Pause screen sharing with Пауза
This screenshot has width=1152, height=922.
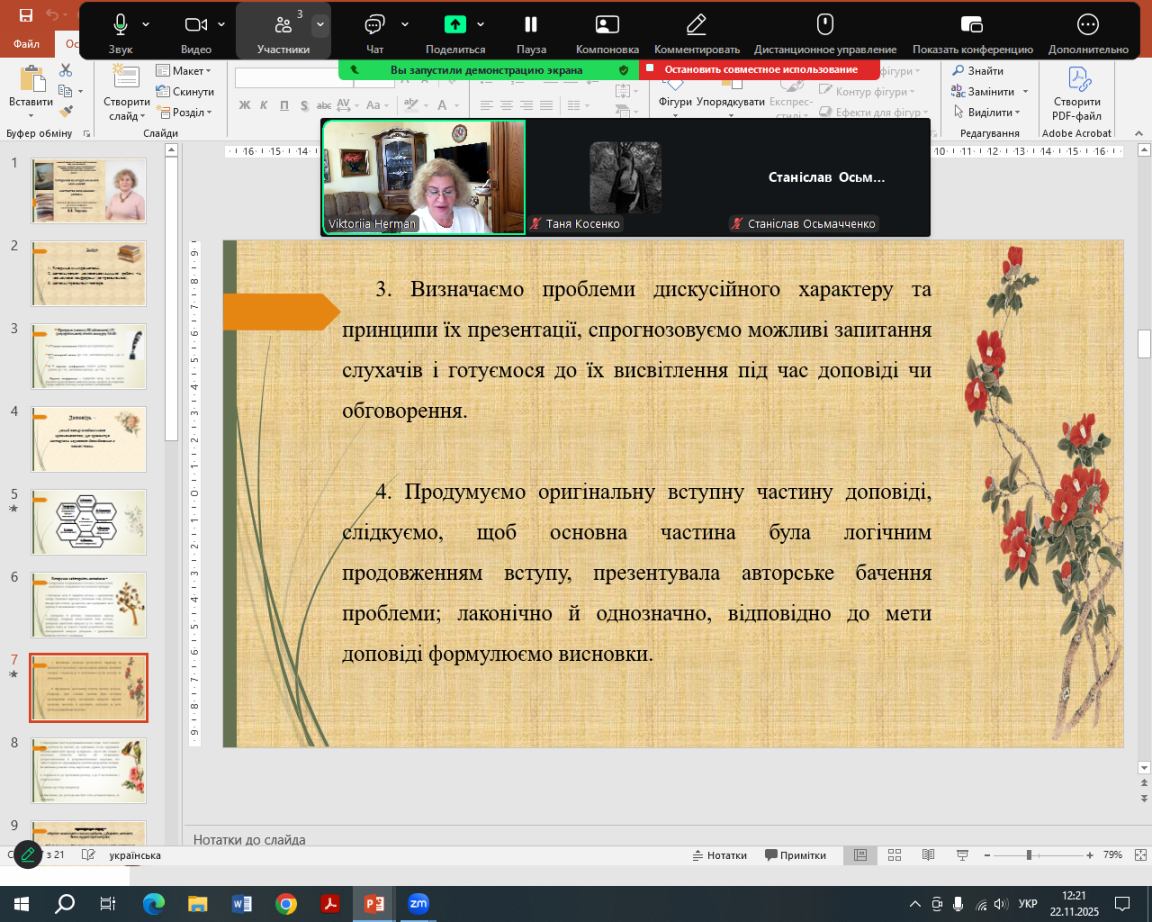531,25
